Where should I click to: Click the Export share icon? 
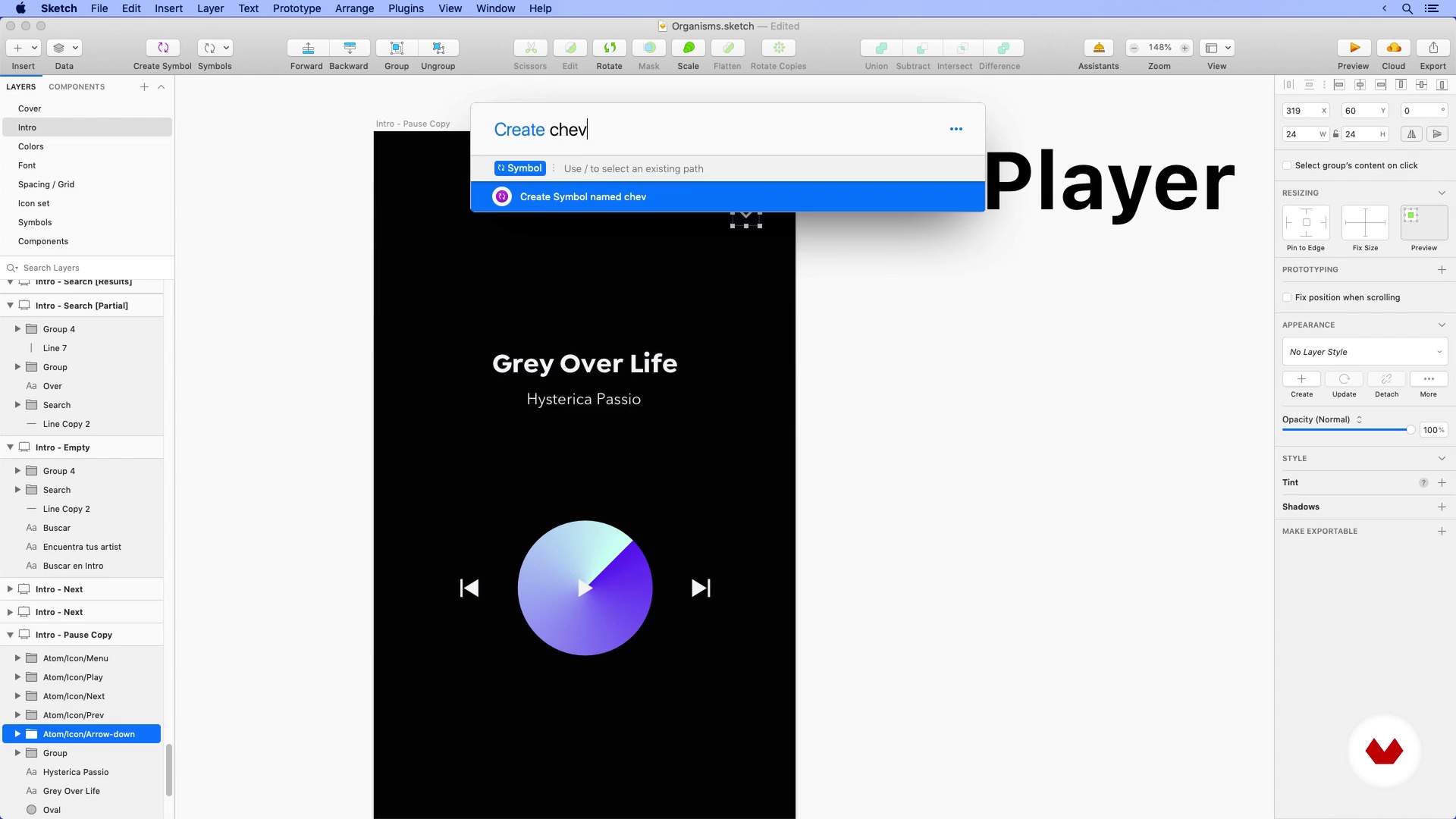(1433, 48)
